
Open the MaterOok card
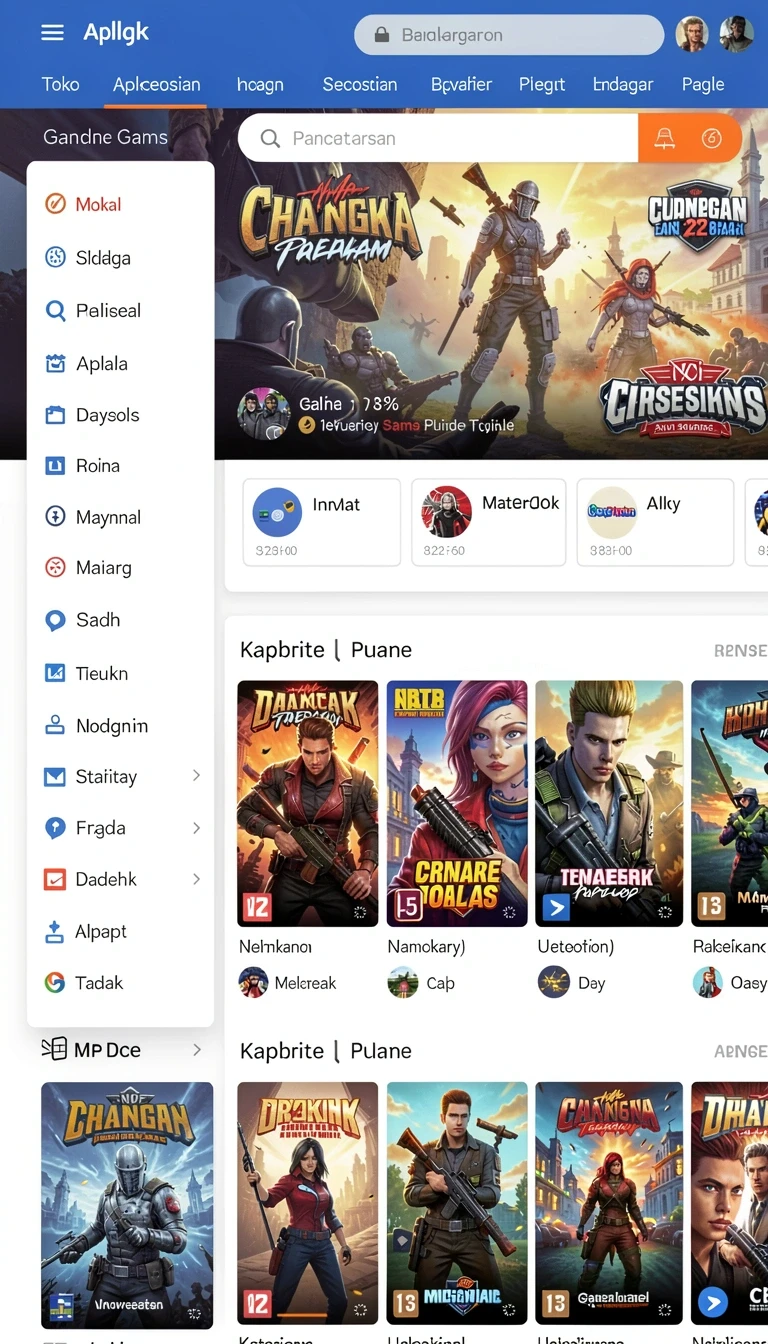coord(489,522)
